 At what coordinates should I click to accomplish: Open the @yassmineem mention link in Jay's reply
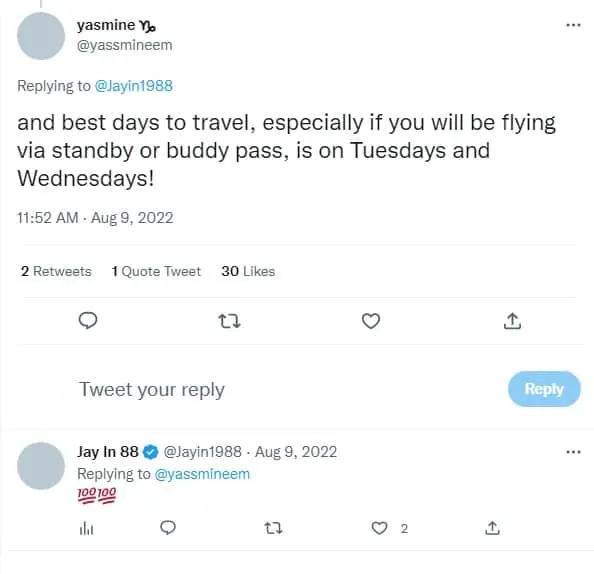click(x=202, y=474)
